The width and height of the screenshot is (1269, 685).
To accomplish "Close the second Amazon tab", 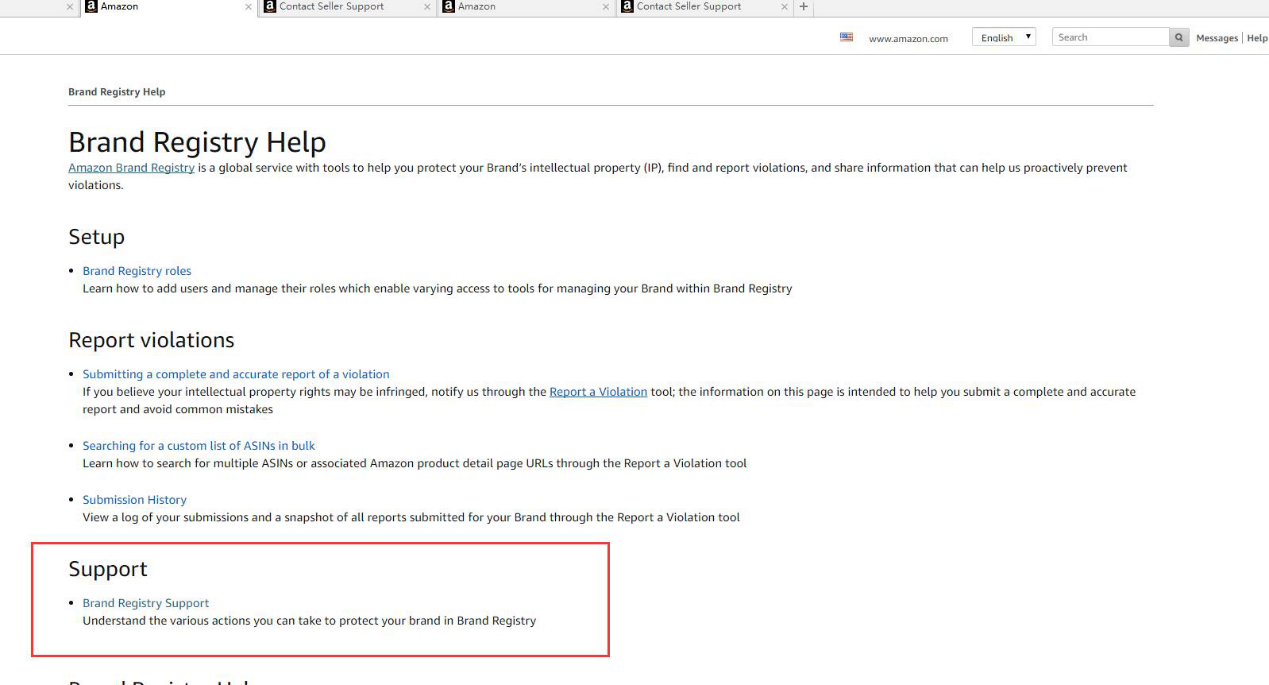I will point(605,7).
